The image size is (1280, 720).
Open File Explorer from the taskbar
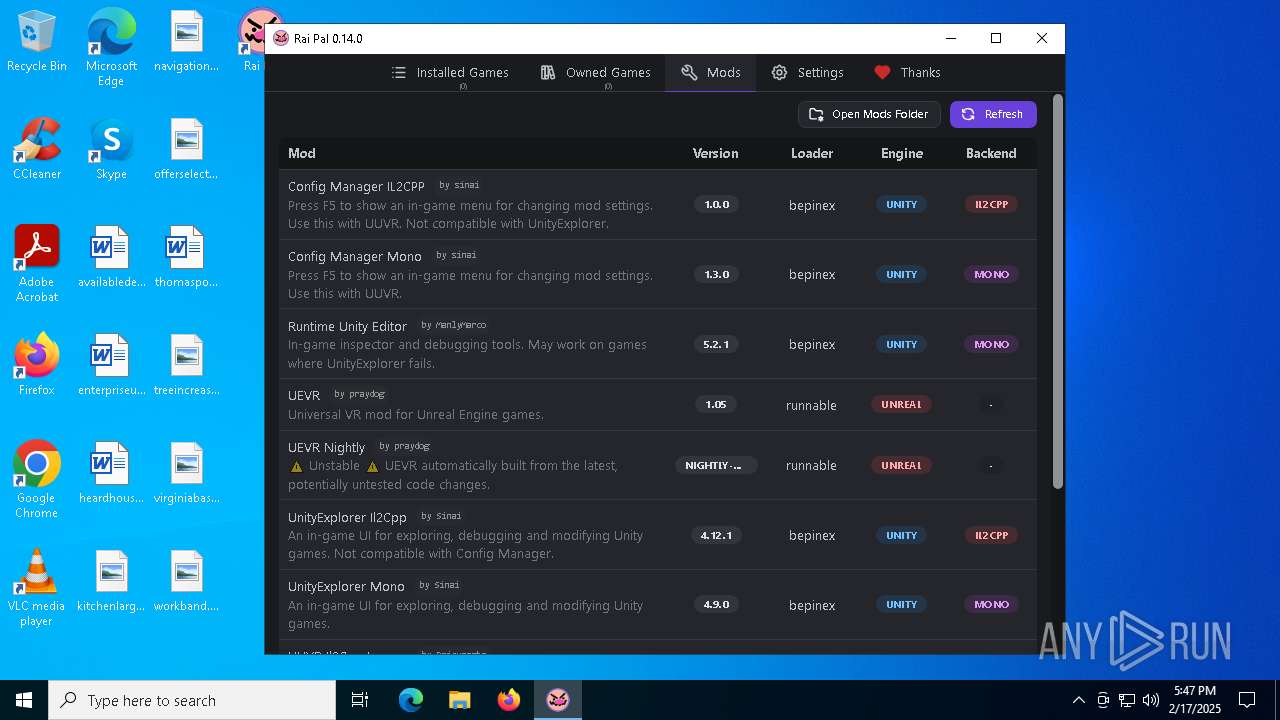(x=460, y=700)
